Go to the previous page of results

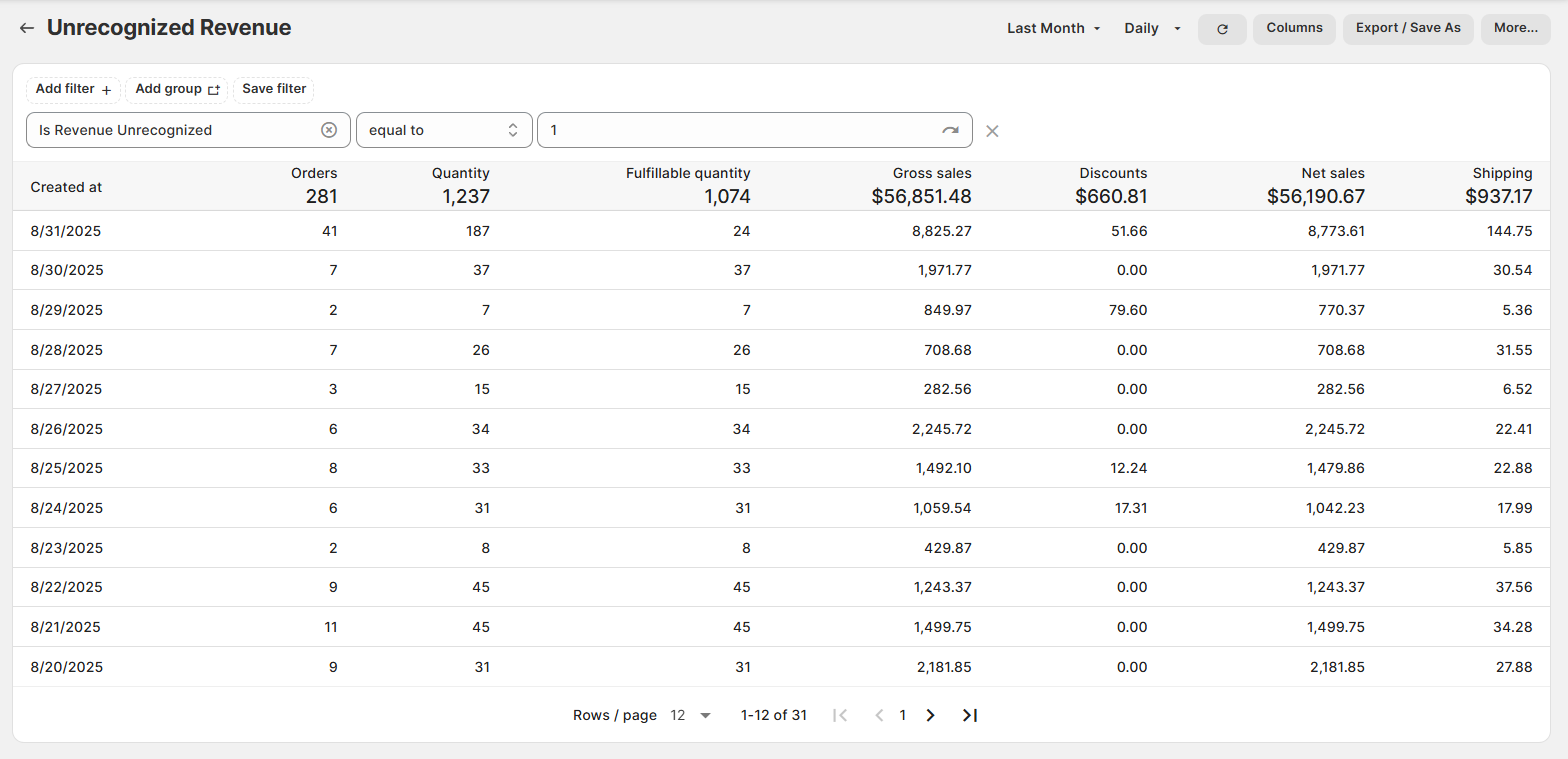coord(879,715)
